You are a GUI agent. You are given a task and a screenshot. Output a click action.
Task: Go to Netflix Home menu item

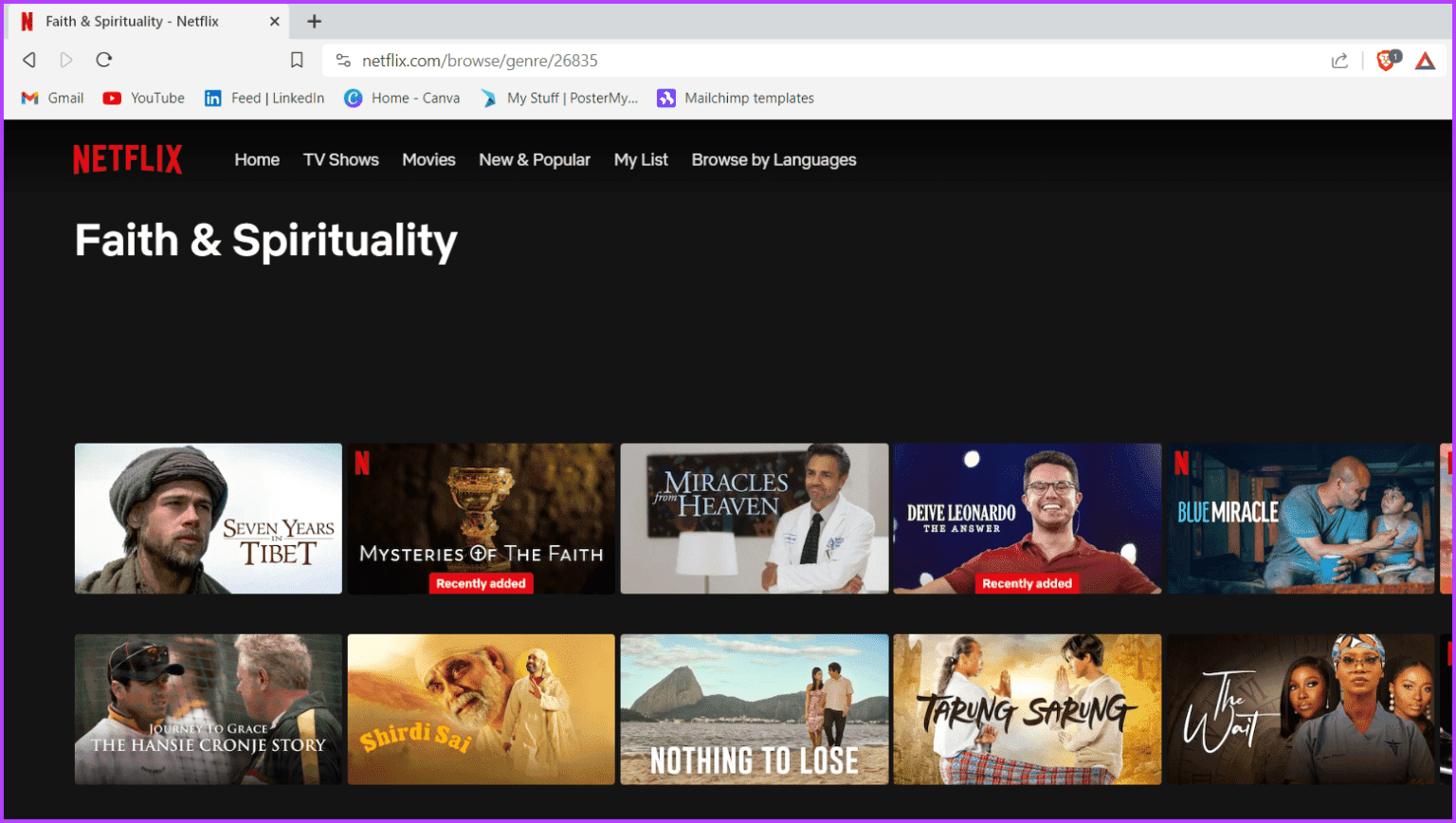257,159
